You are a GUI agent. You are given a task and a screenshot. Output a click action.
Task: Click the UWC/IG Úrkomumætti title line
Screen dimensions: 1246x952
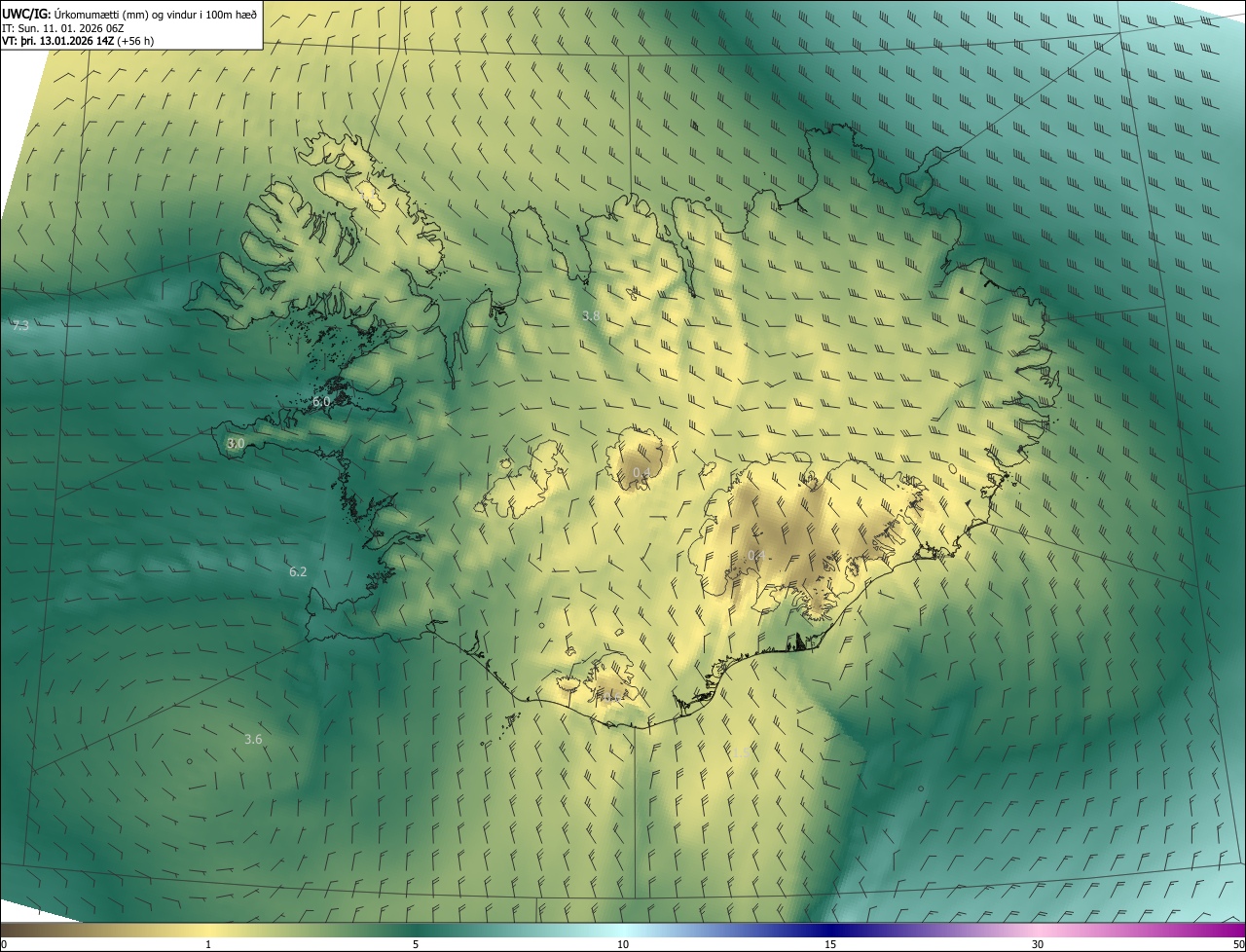point(129,14)
